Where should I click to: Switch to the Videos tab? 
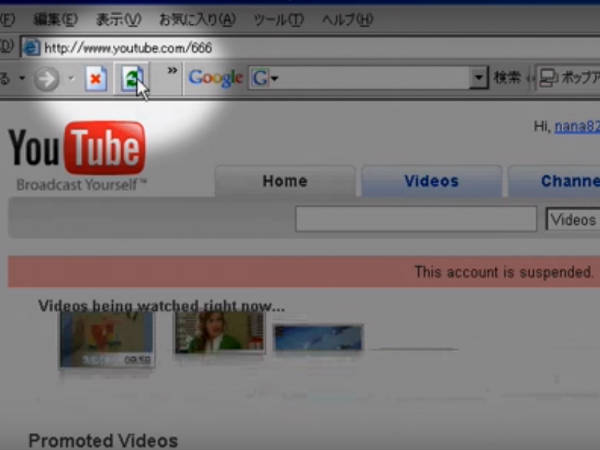pyautogui.click(x=431, y=181)
